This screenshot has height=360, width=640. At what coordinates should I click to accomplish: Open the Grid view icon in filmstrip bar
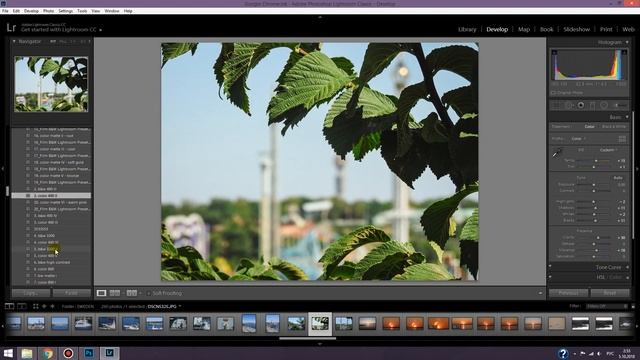pyautogui.click(x=36, y=306)
